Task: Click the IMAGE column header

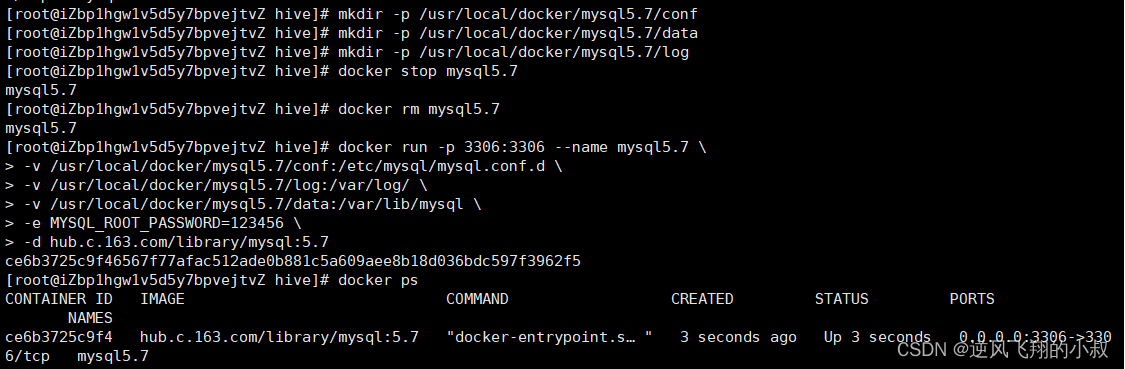Action: (x=162, y=299)
